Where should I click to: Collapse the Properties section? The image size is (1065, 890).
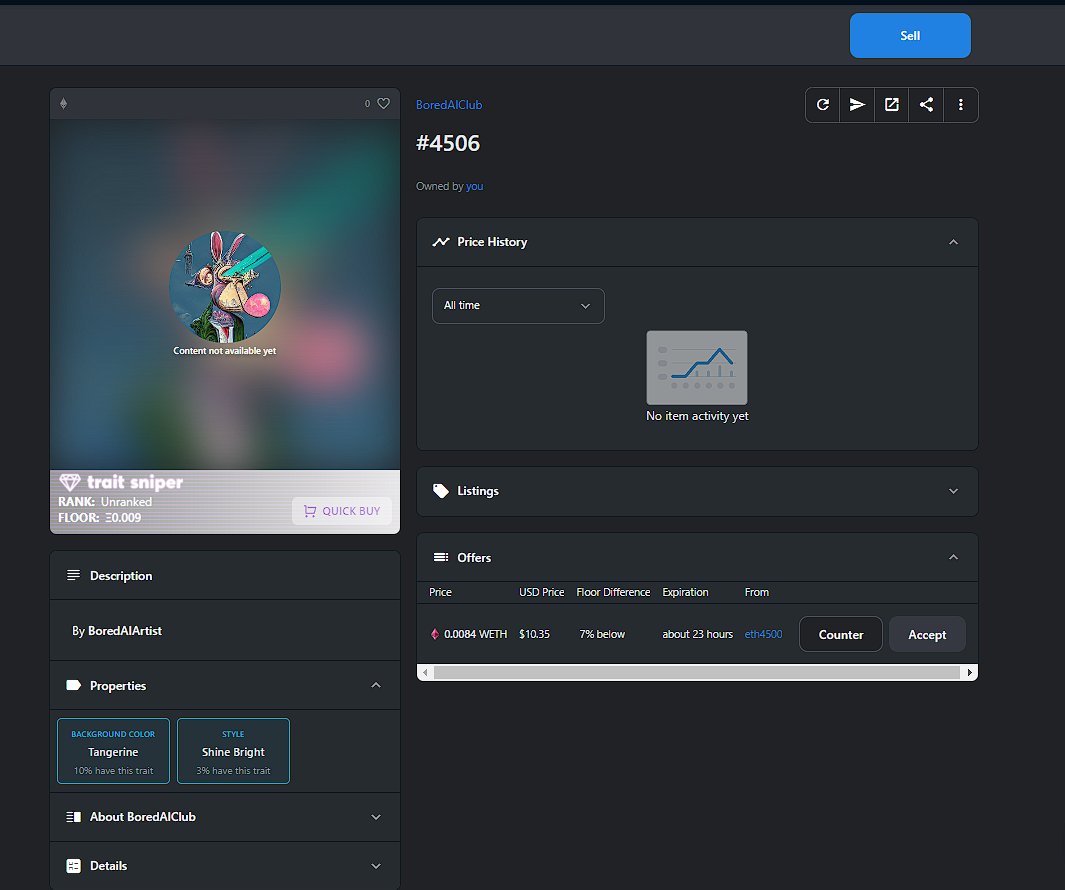pos(376,686)
